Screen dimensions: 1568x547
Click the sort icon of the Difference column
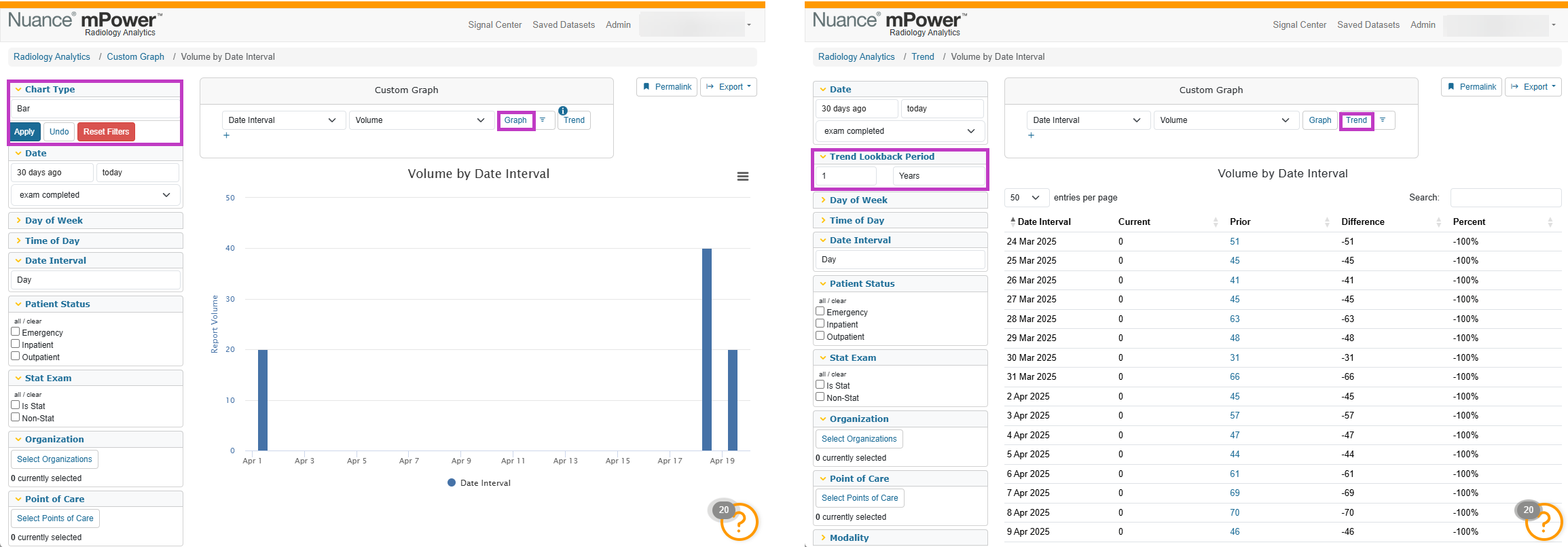pos(1438,222)
